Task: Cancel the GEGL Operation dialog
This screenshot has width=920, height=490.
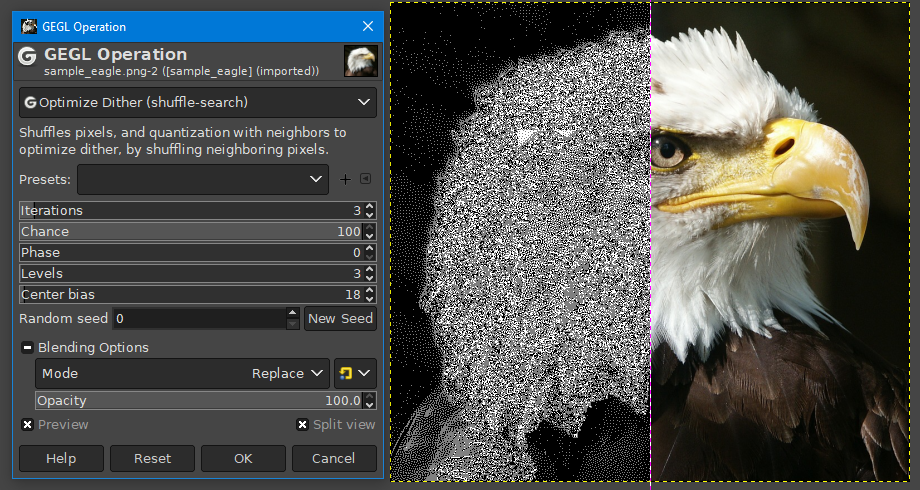Action: 334,458
